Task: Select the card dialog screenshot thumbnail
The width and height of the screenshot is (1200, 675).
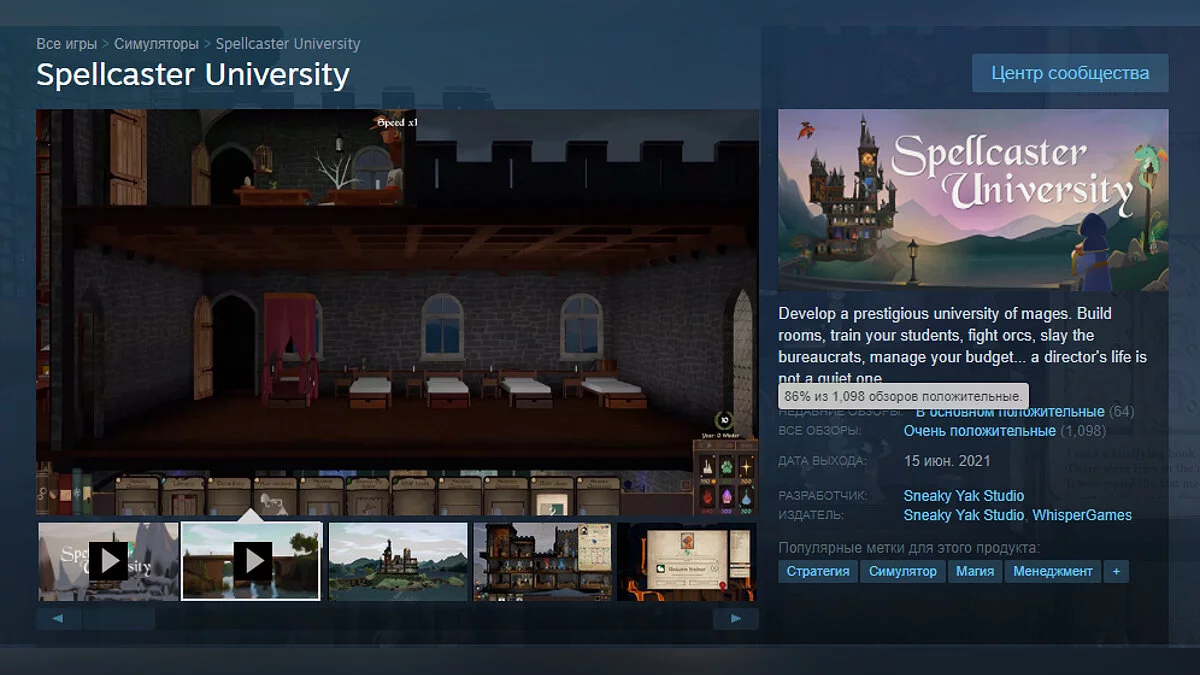Action: coord(687,561)
